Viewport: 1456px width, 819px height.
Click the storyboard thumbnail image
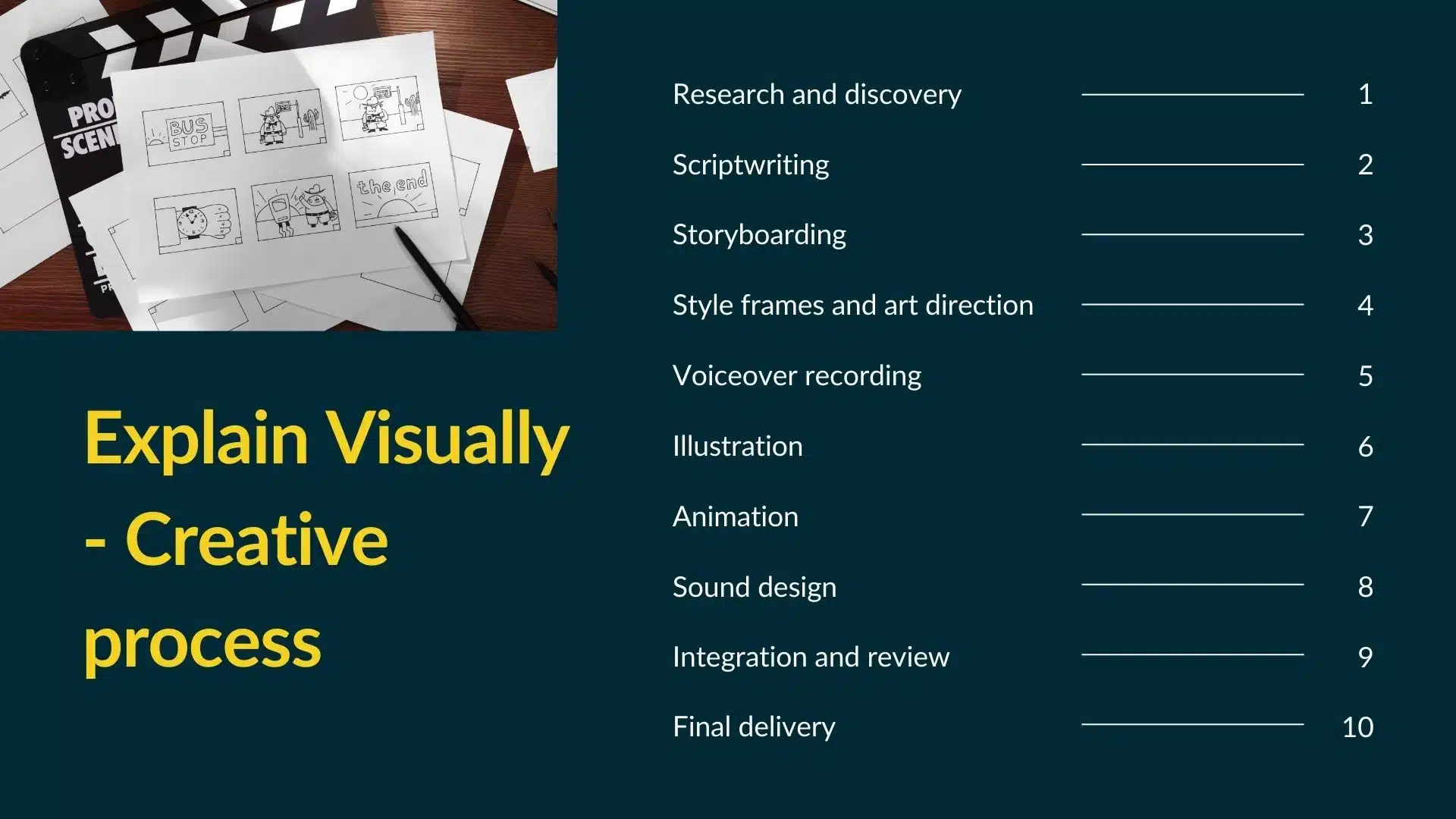280,163
